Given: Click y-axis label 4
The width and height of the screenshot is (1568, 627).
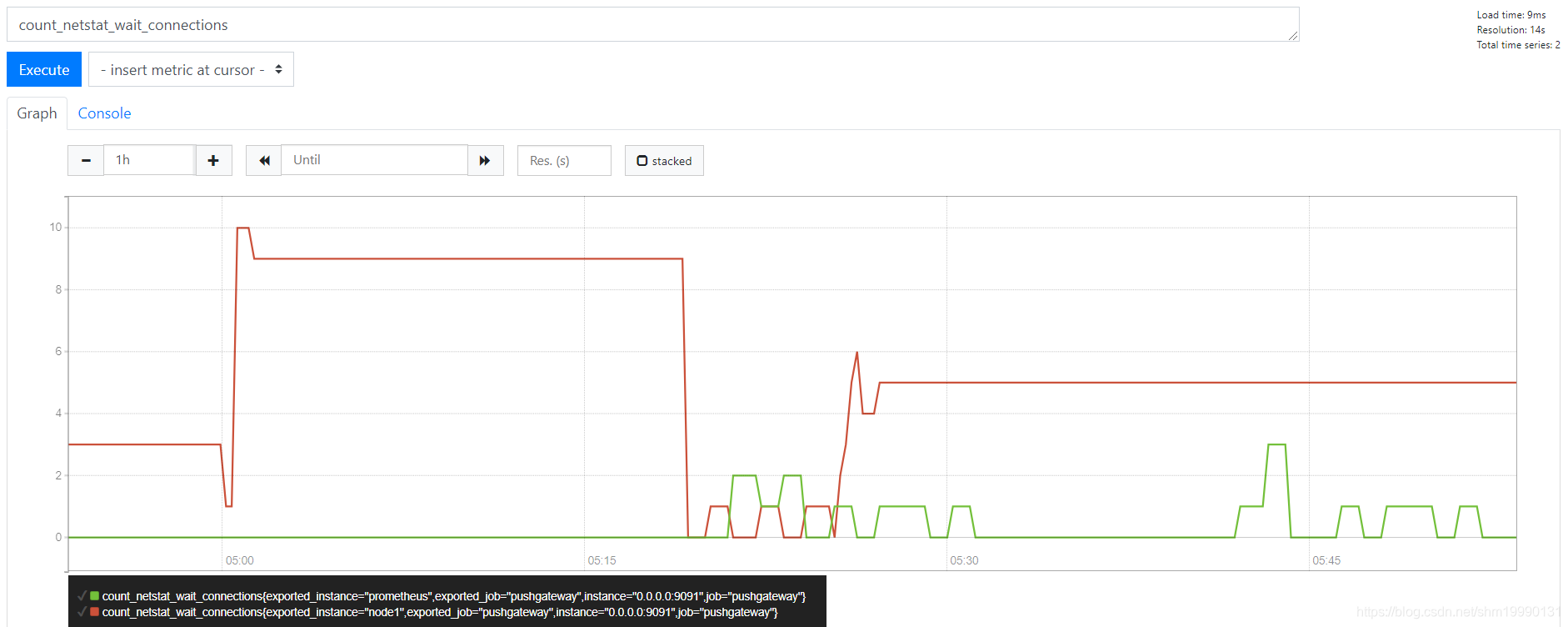Looking at the screenshot, I should pos(58,413).
